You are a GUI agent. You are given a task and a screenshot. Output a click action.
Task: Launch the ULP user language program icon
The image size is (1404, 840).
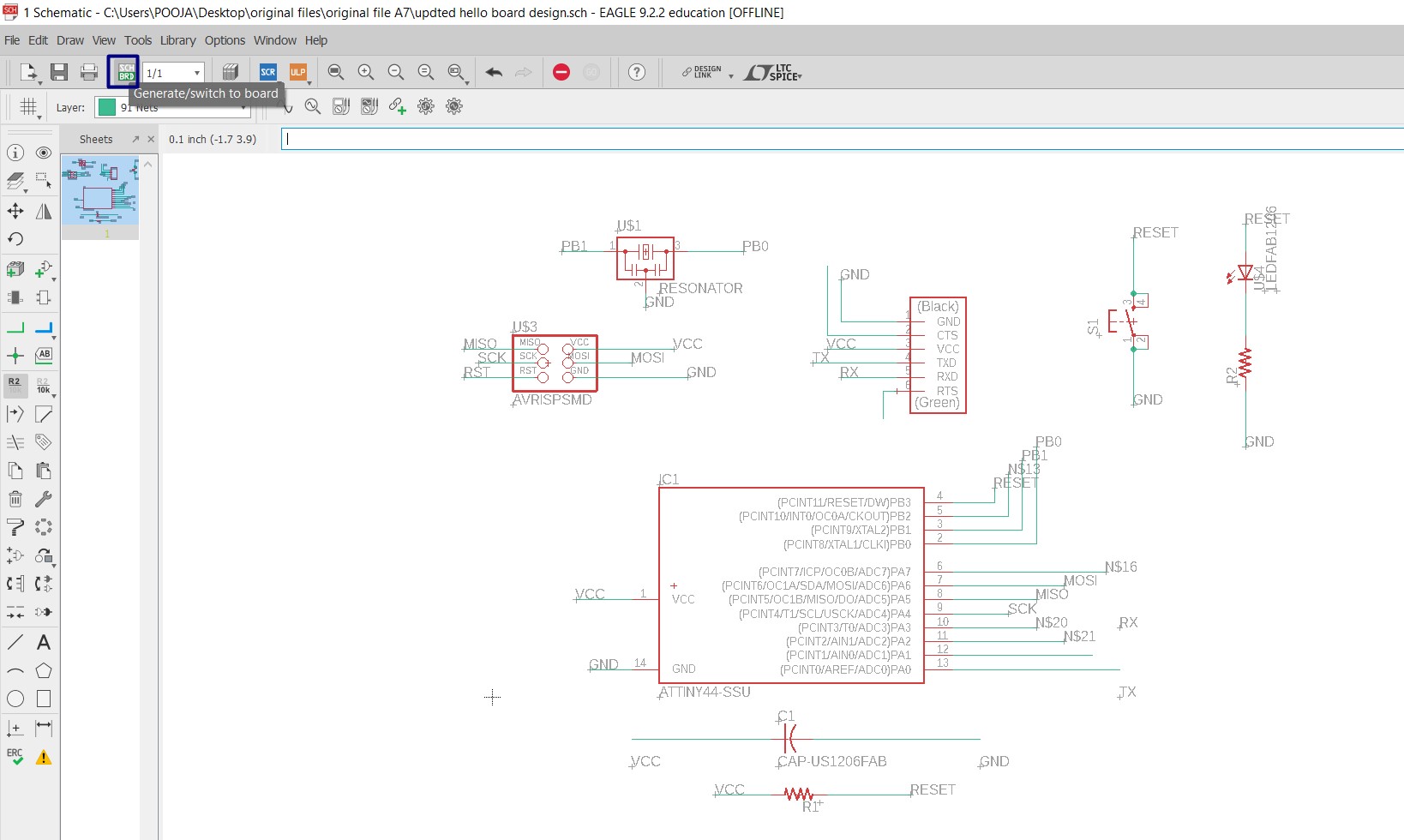pyautogui.click(x=297, y=72)
